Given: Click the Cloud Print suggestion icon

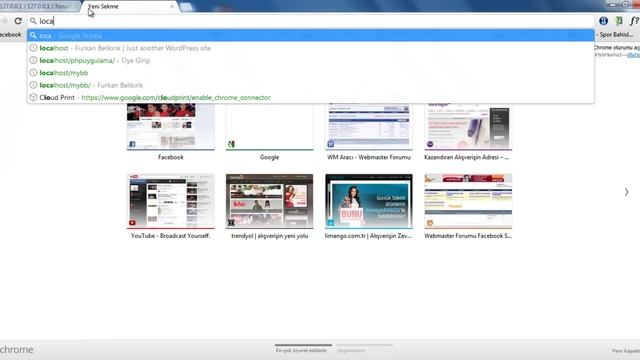Looking at the screenshot, I should click(x=33, y=97).
